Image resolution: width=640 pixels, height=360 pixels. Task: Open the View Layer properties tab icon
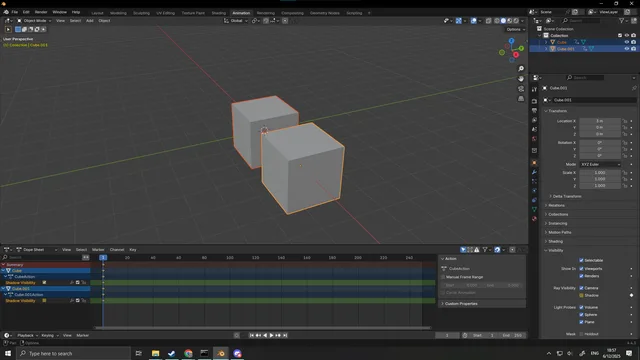534,120
